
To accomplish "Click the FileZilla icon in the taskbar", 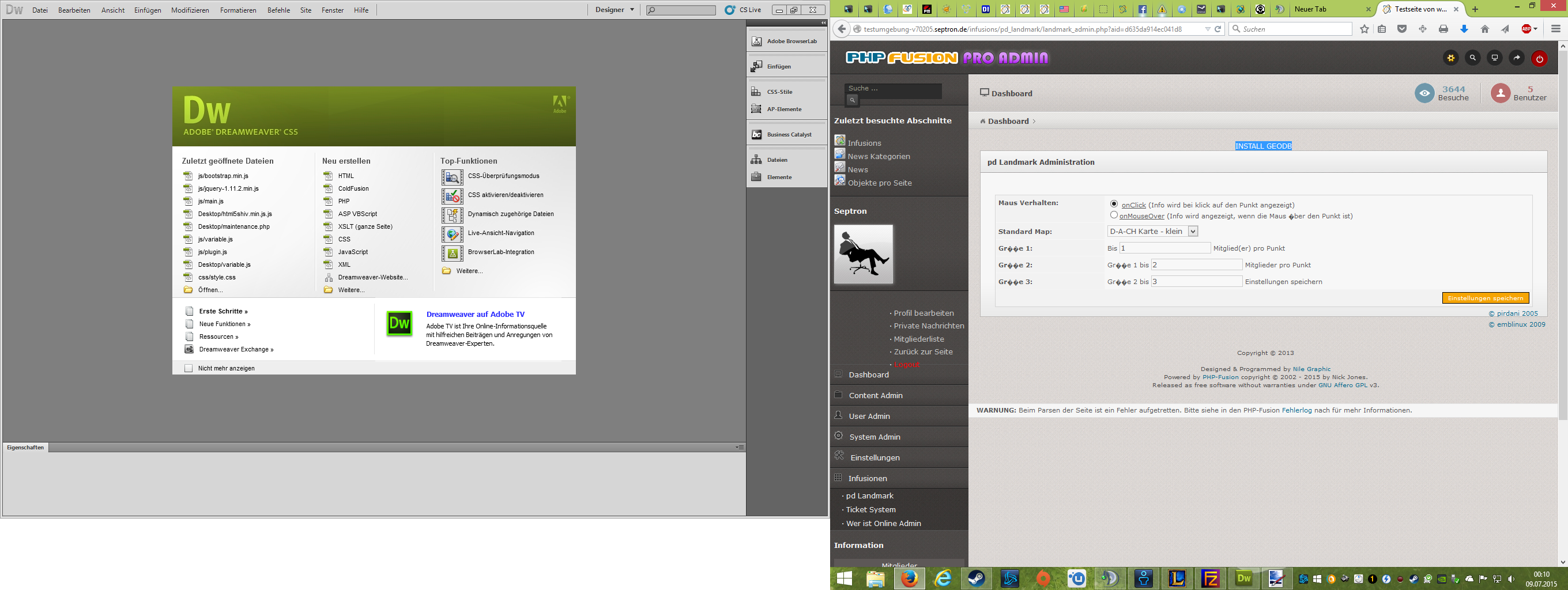I will [1210, 578].
